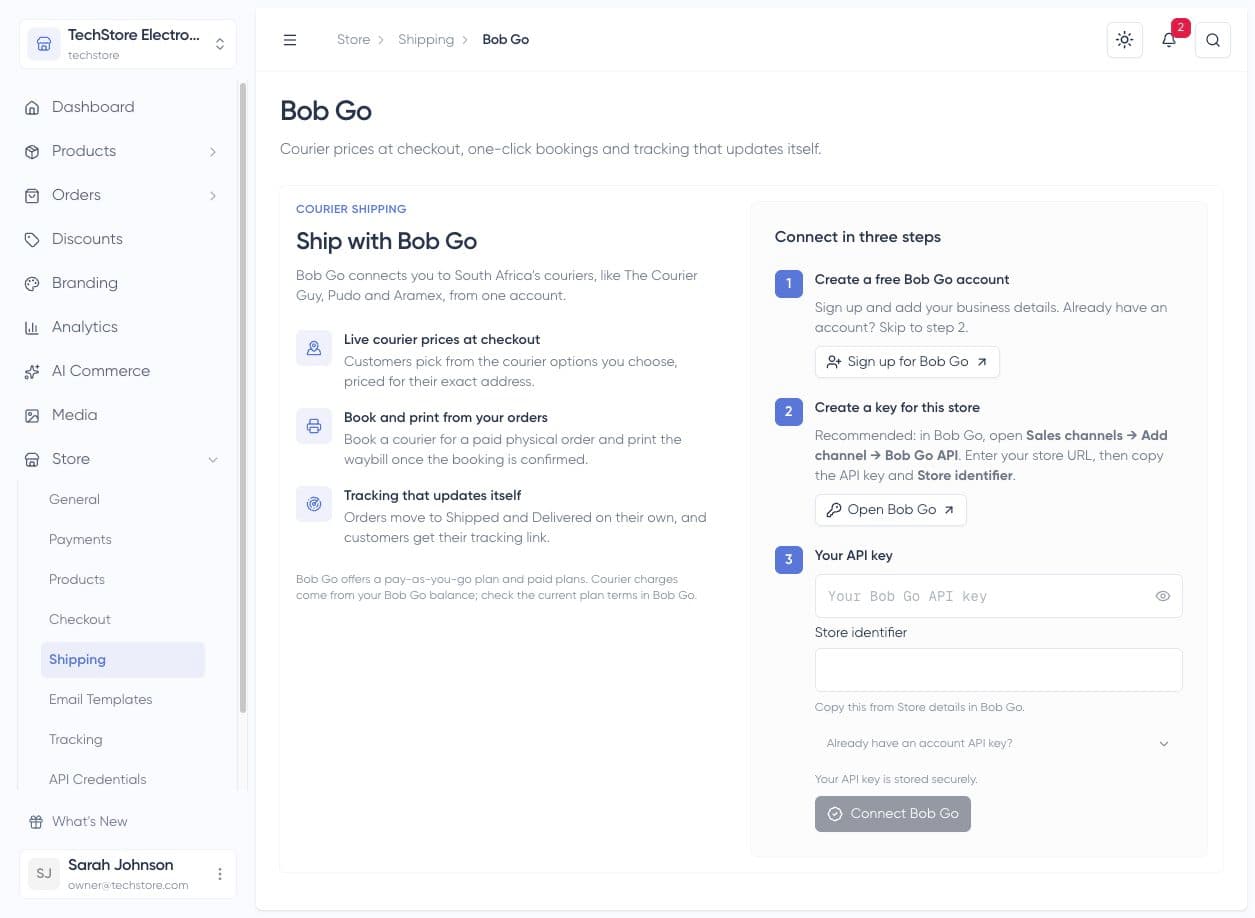
Task: Click the AI Commerce sparkle icon
Action: pyautogui.click(x=32, y=371)
